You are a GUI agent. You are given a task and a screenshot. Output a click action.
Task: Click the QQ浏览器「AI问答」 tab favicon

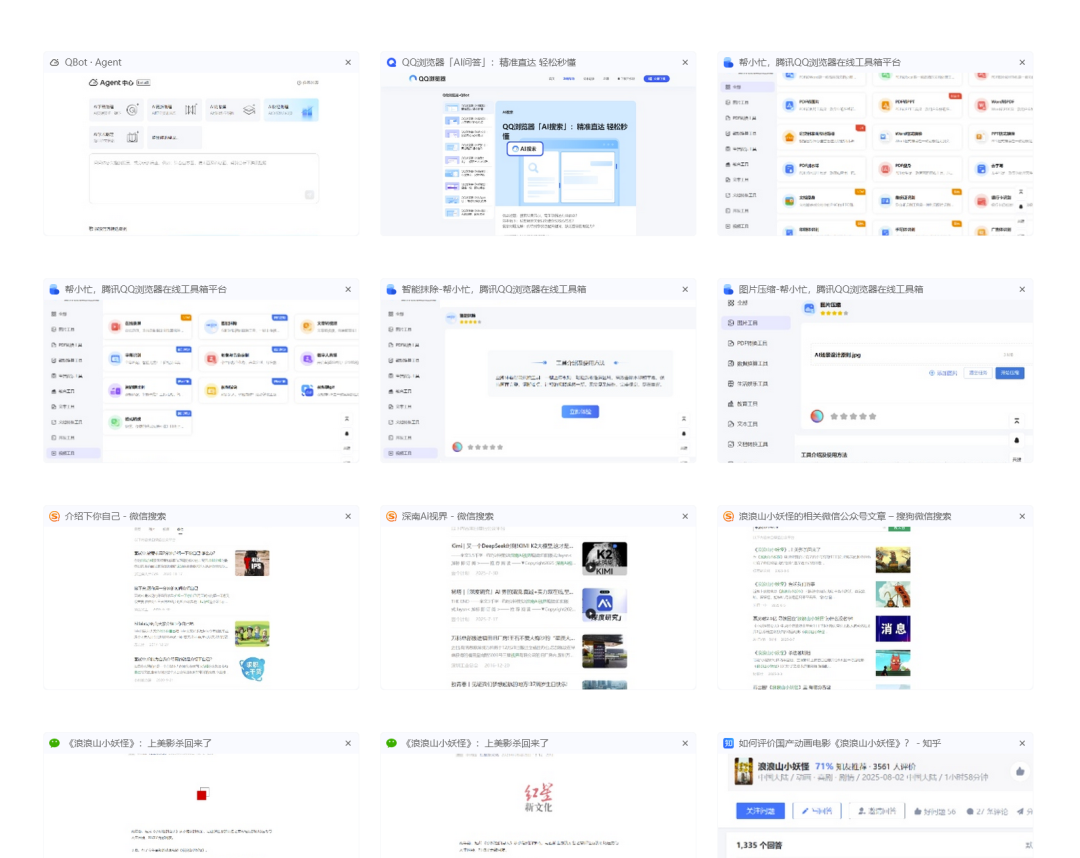(x=392, y=62)
